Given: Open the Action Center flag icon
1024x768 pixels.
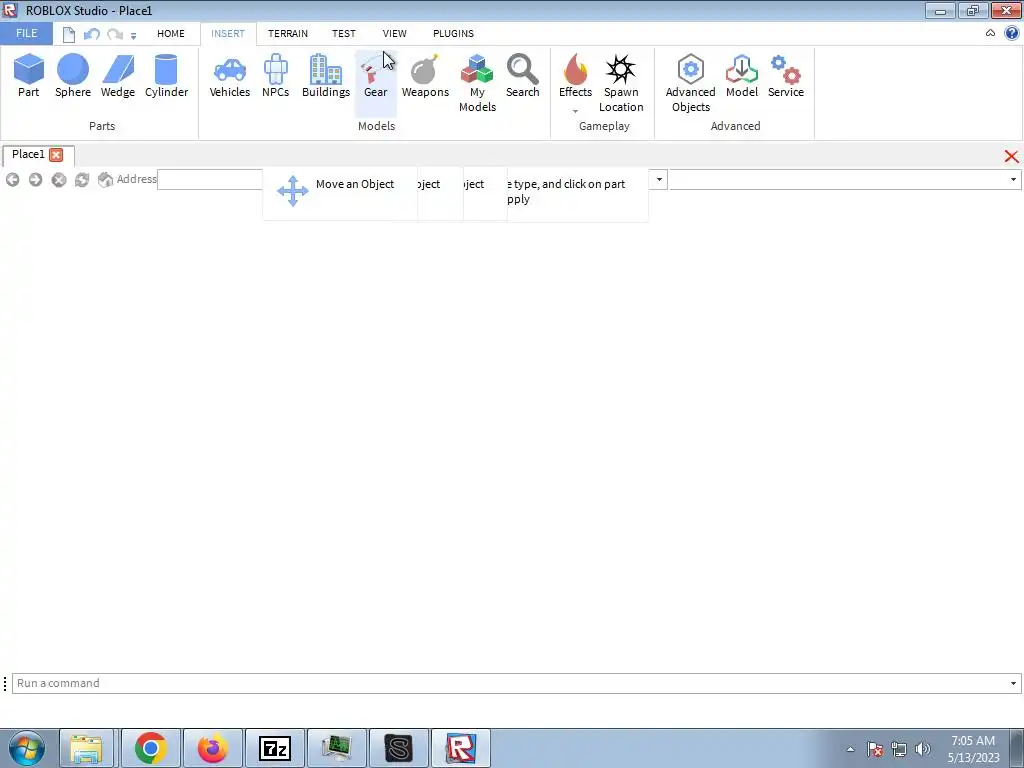Looking at the screenshot, I should tap(875, 749).
